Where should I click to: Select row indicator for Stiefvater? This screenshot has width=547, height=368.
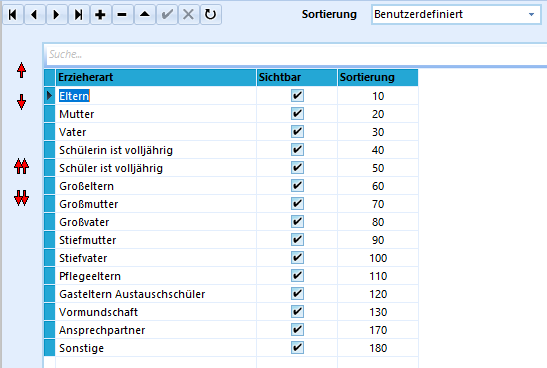[50, 258]
